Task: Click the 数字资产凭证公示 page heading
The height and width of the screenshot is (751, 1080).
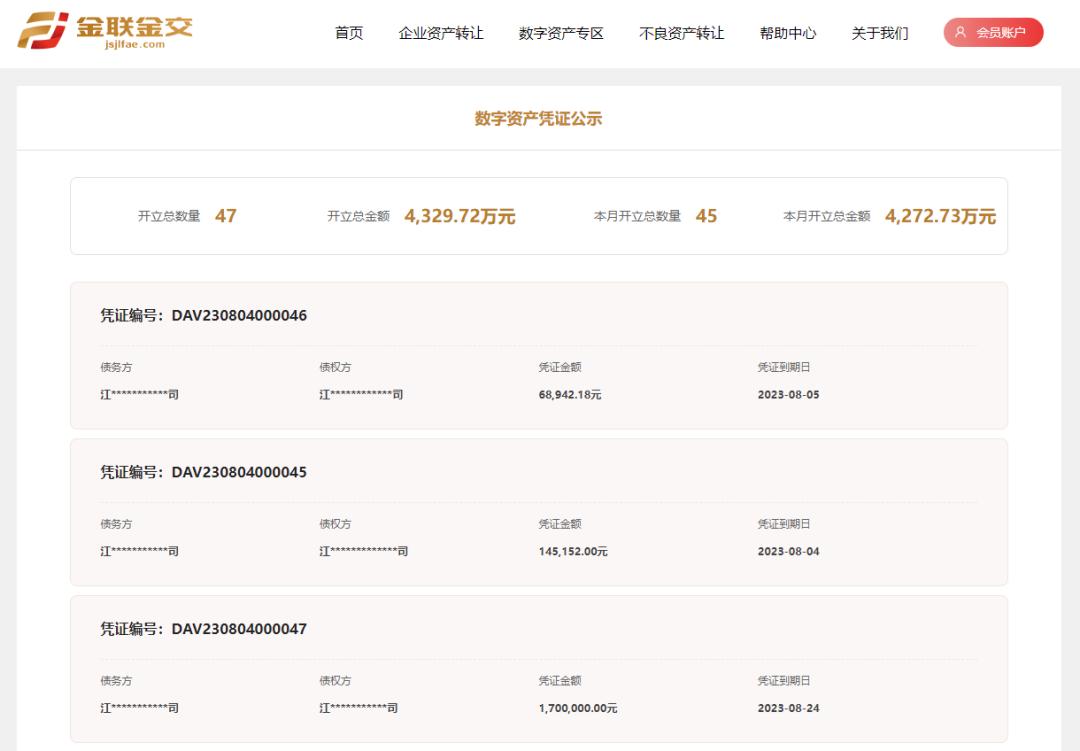Action: (540, 117)
